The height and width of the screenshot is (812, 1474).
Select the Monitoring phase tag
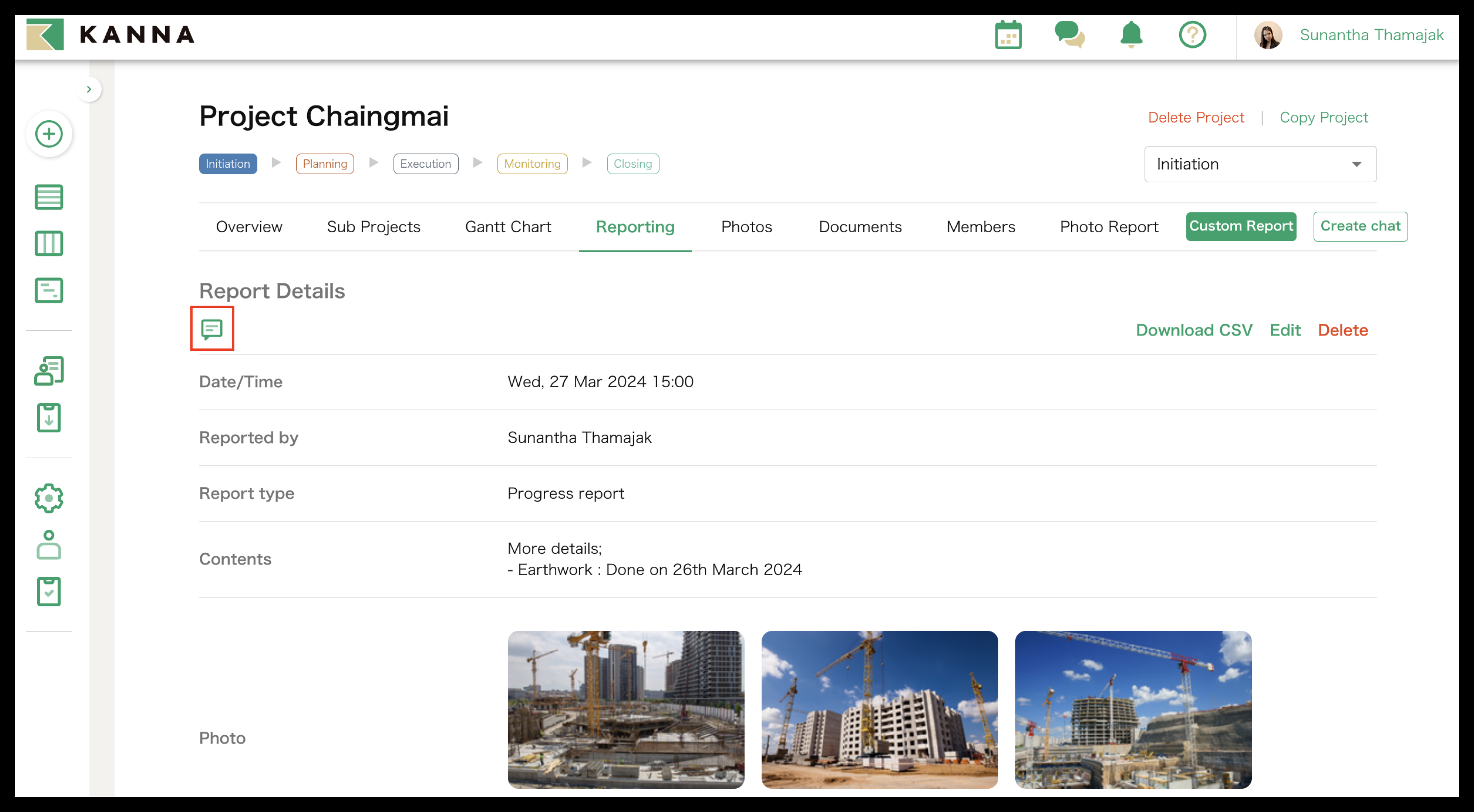(x=532, y=164)
